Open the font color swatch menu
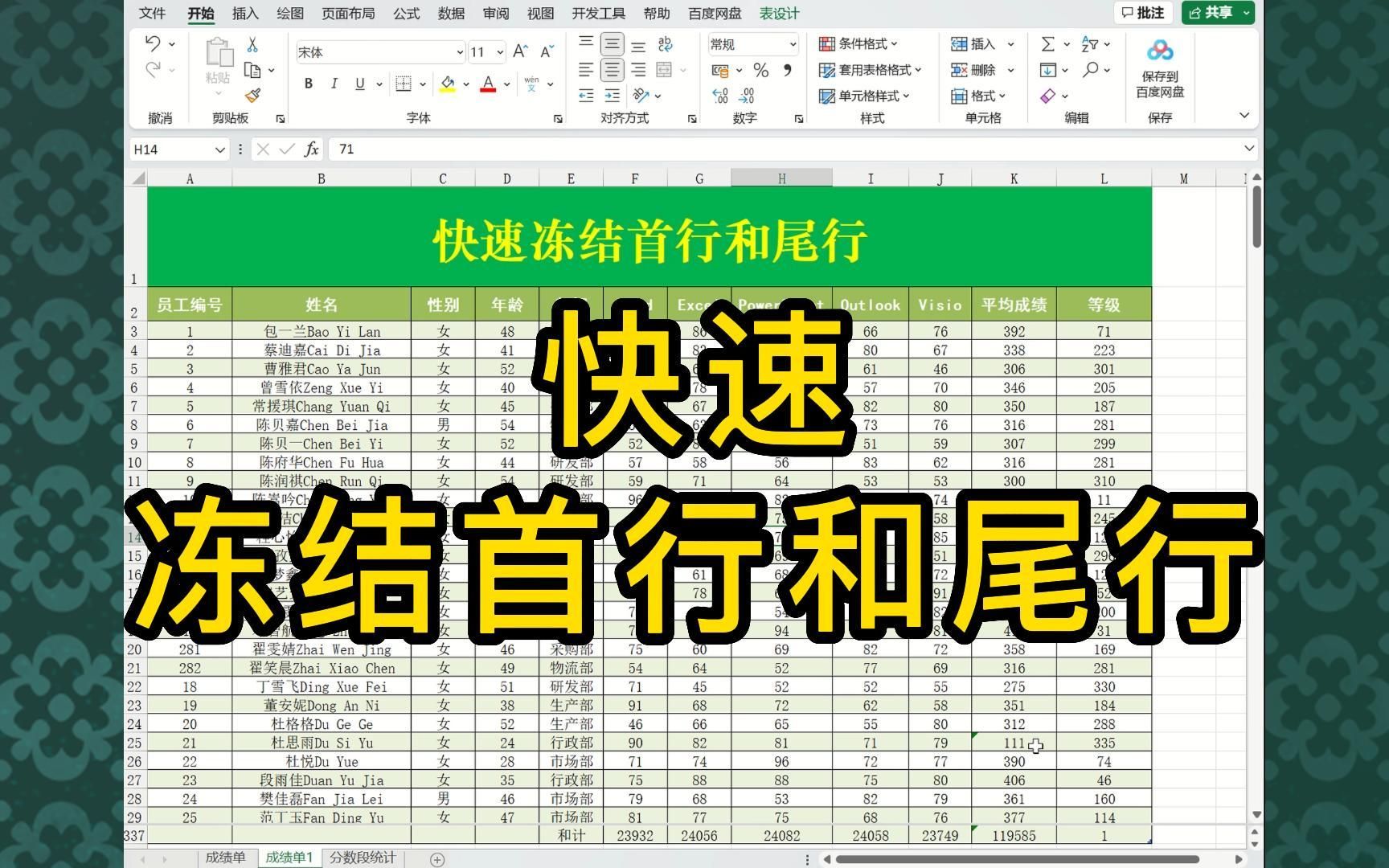Image resolution: width=1389 pixels, height=868 pixels. coord(506,84)
